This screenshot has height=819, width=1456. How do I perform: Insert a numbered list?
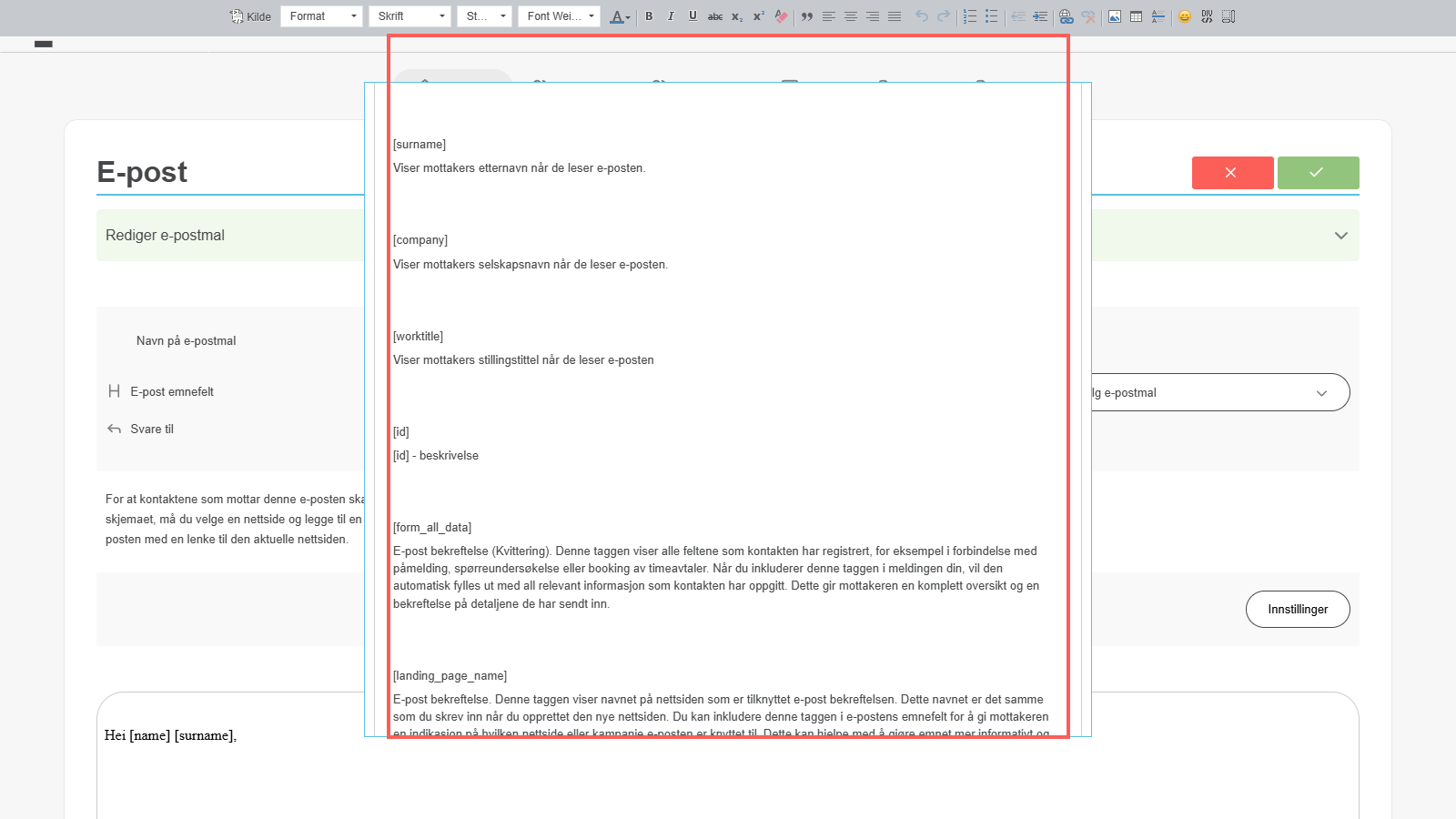click(x=970, y=16)
